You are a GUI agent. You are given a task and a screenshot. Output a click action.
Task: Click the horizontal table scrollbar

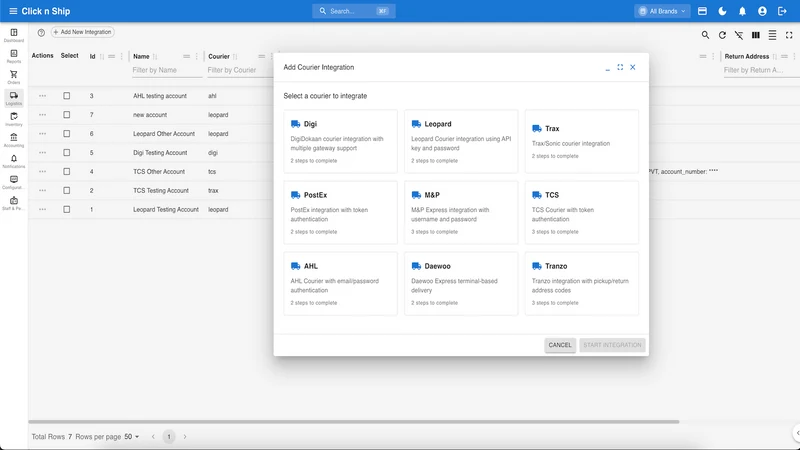click(354, 422)
